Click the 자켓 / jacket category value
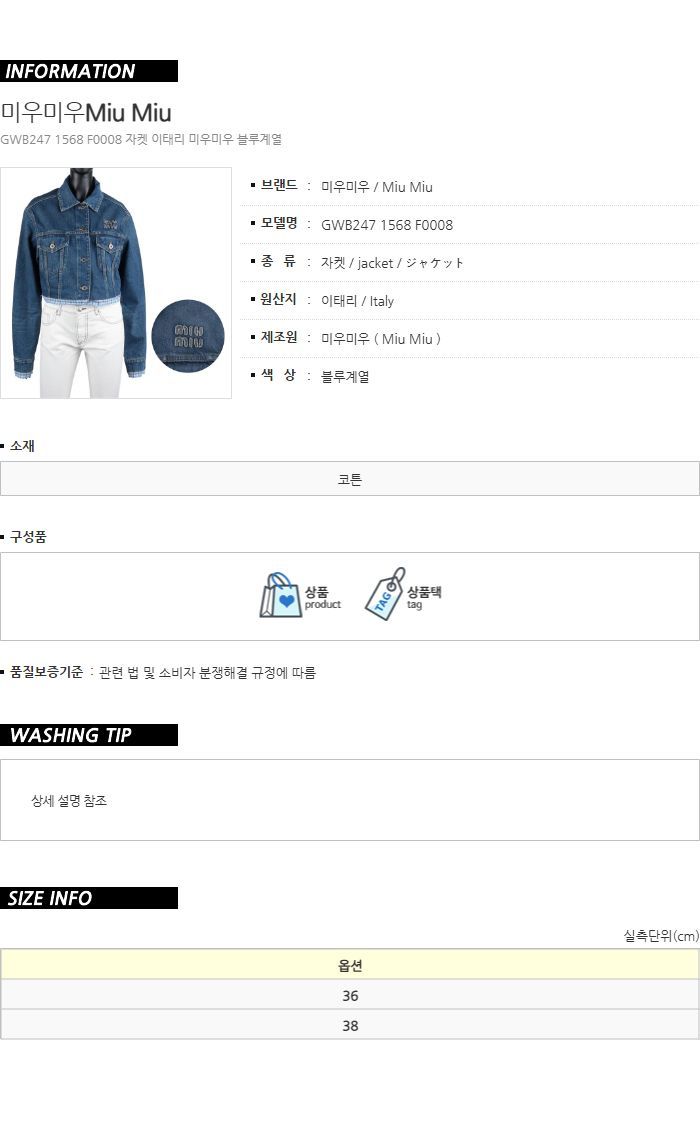The image size is (700, 1125). pyautogui.click(x=392, y=263)
